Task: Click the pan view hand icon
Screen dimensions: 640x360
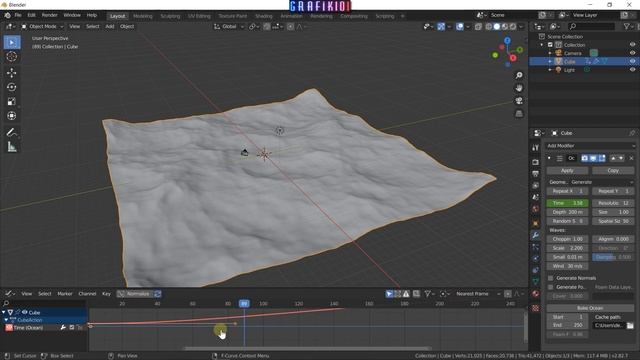Action: [x=519, y=88]
